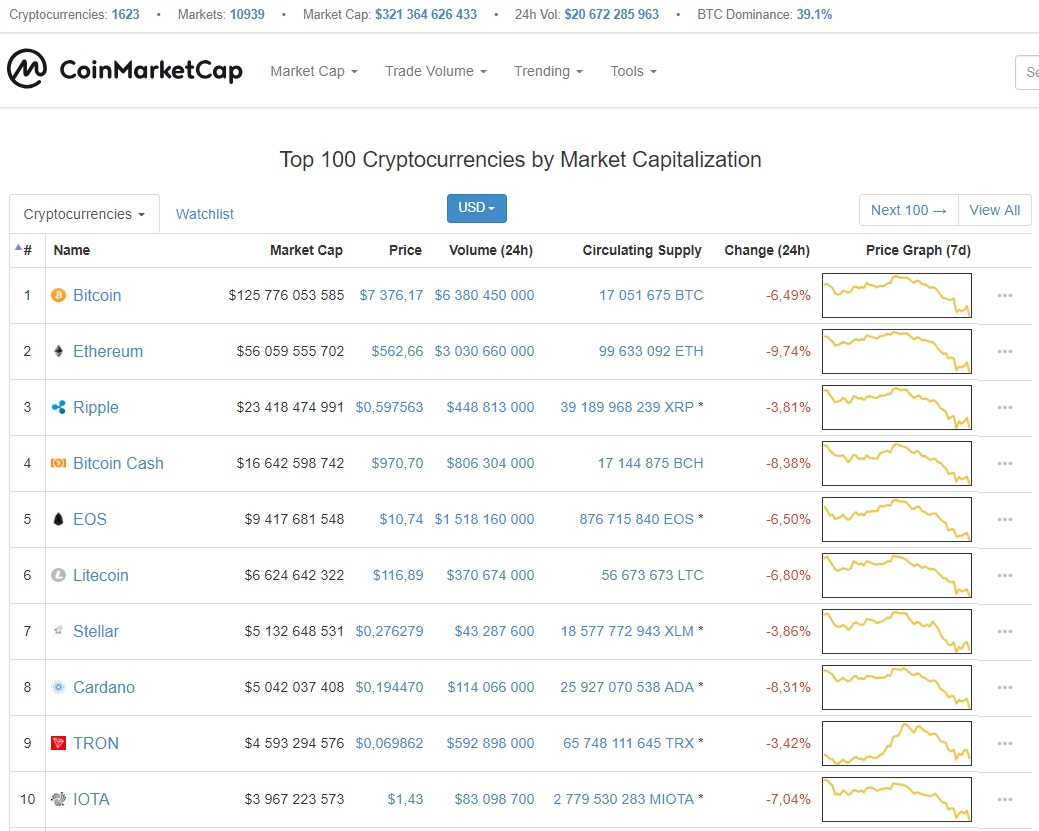Image resolution: width=1039 pixels, height=831 pixels.
Task: Switch to the Watchlist tab
Action: coord(205,214)
